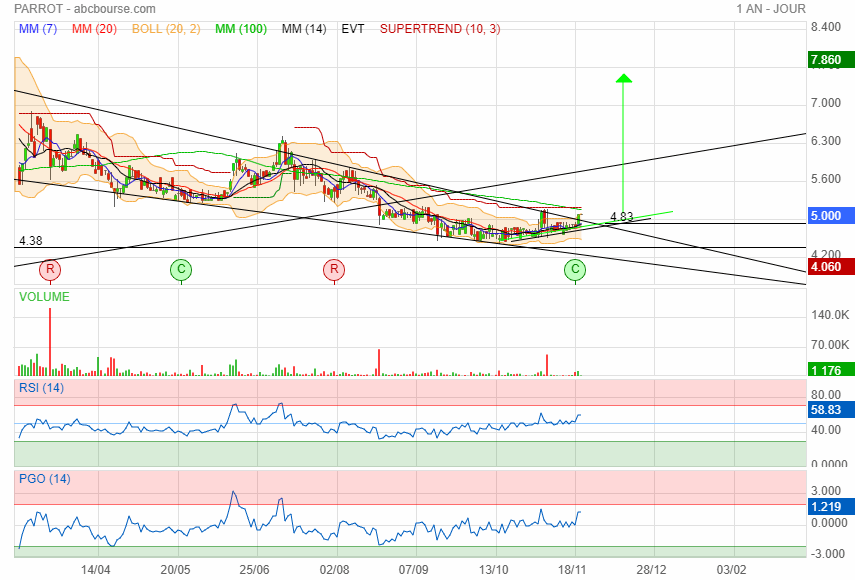The image size is (855, 580).
Task: Click the 07/09 date label
Action: click(x=413, y=570)
